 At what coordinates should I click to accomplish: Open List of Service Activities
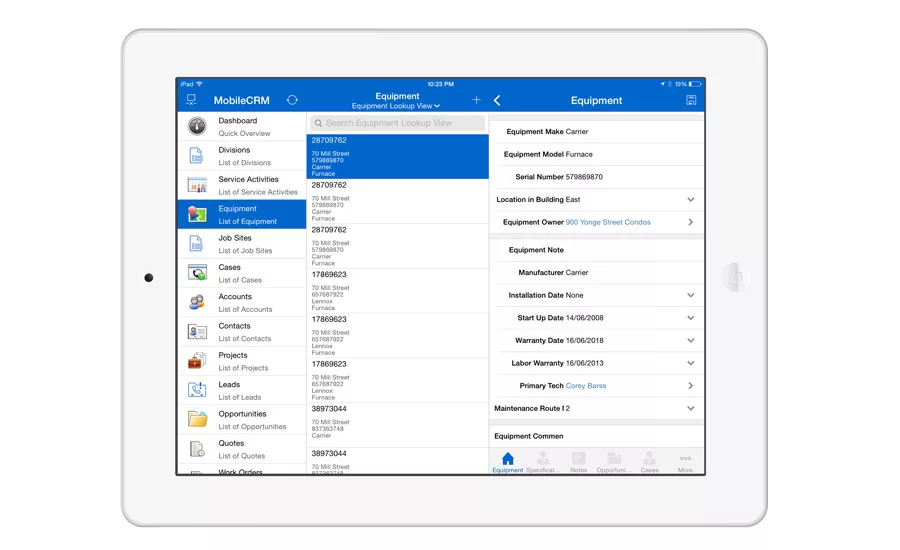coord(242,185)
